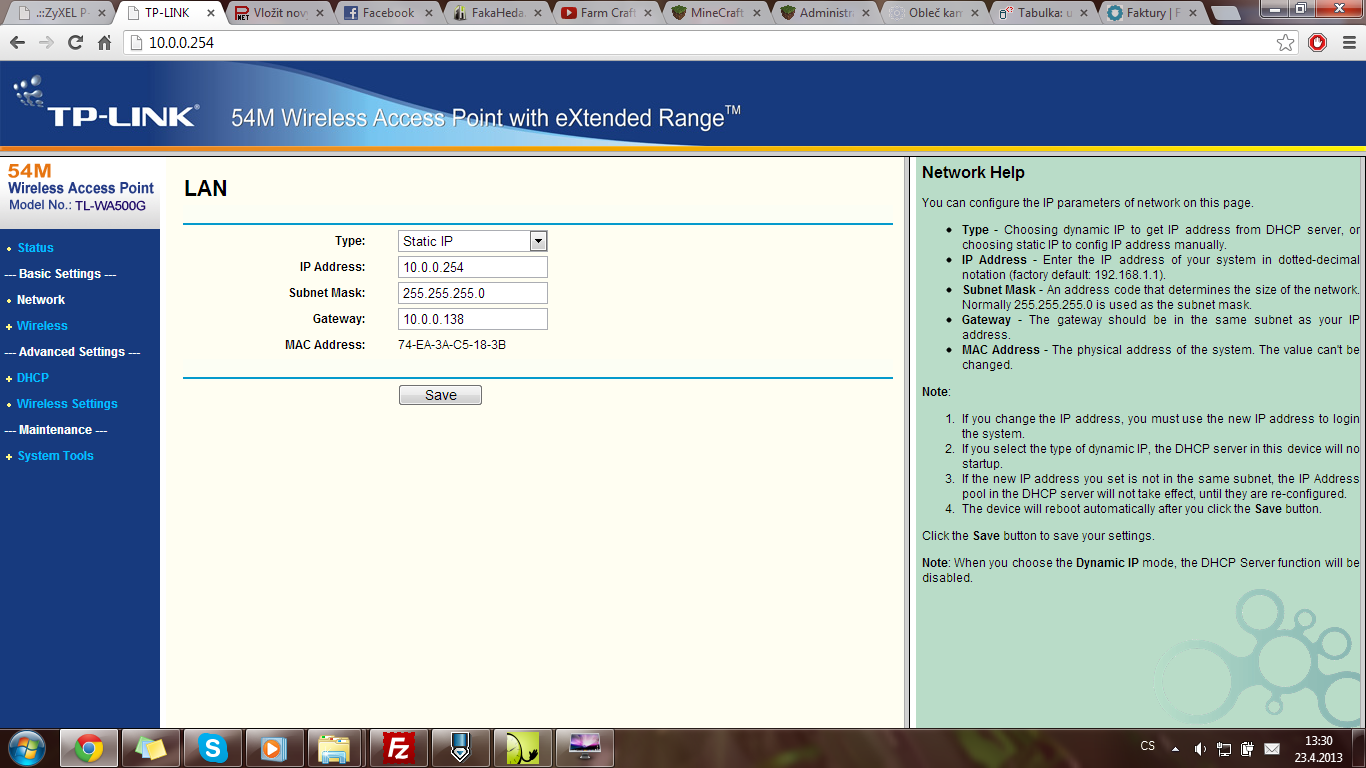Open the Network page
The width and height of the screenshot is (1366, 768).
[41, 300]
